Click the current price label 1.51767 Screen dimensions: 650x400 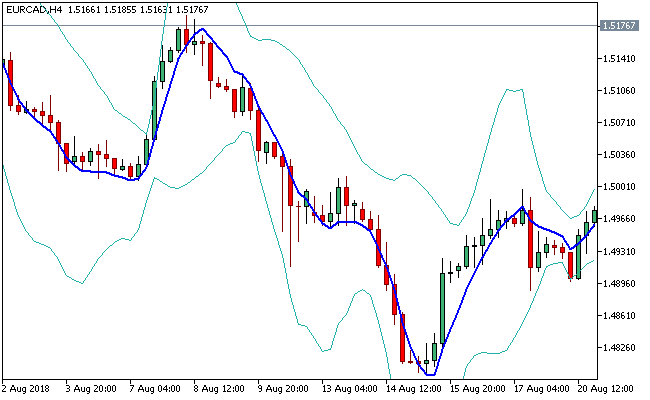620,25
